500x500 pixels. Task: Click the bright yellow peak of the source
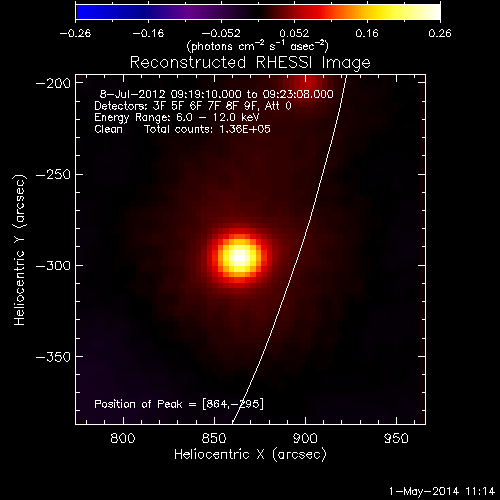coord(239,257)
